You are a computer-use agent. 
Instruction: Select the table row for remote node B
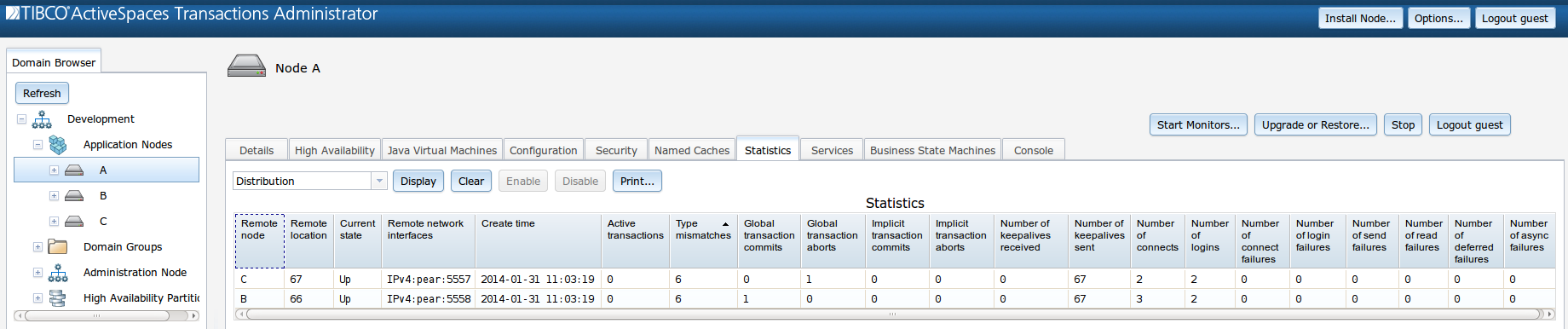[895, 298]
